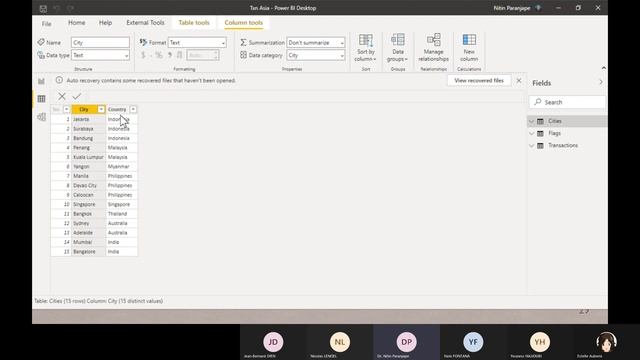Switch to Column tools tab
640x360 pixels.
point(244,23)
